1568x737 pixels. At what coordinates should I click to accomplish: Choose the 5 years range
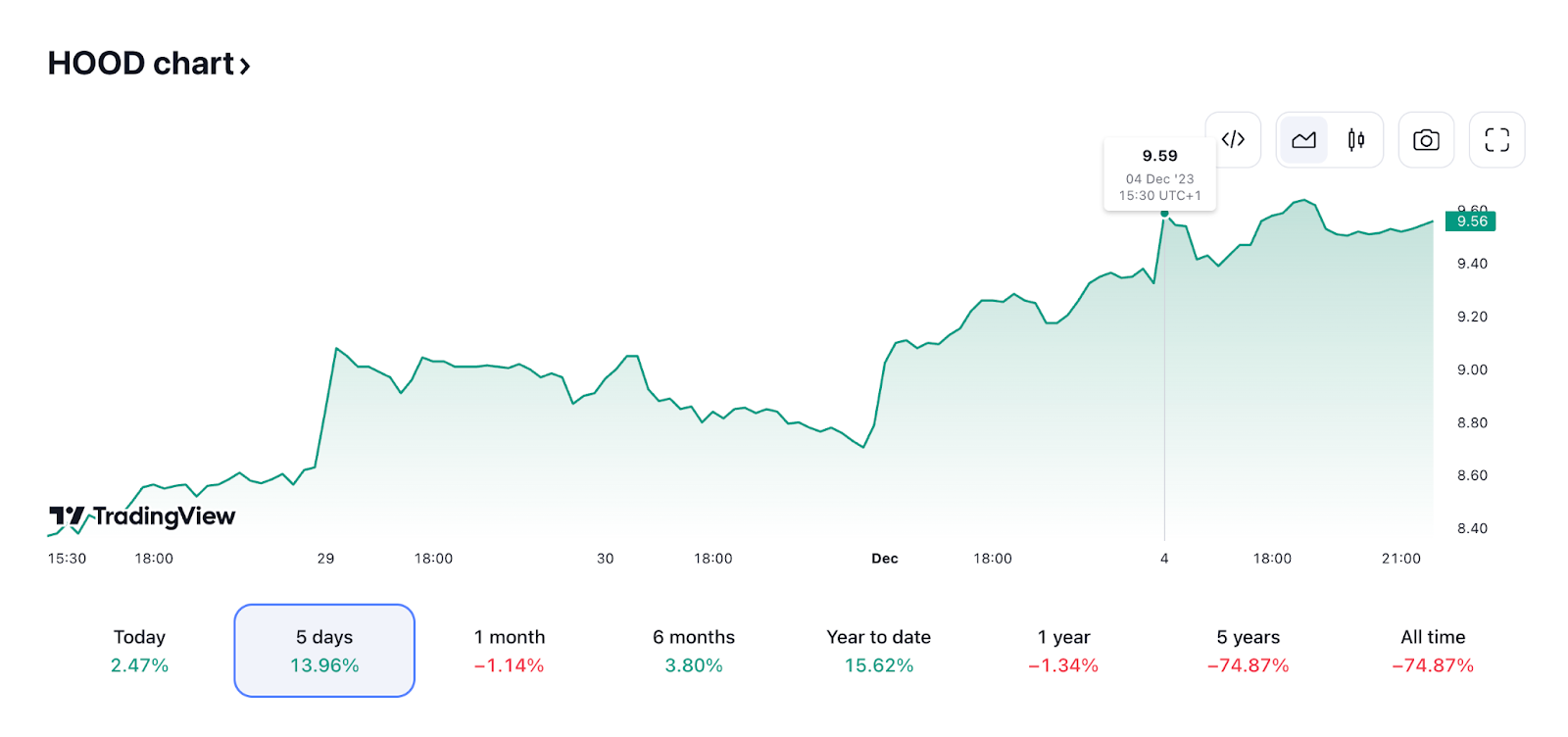[1249, 651]
